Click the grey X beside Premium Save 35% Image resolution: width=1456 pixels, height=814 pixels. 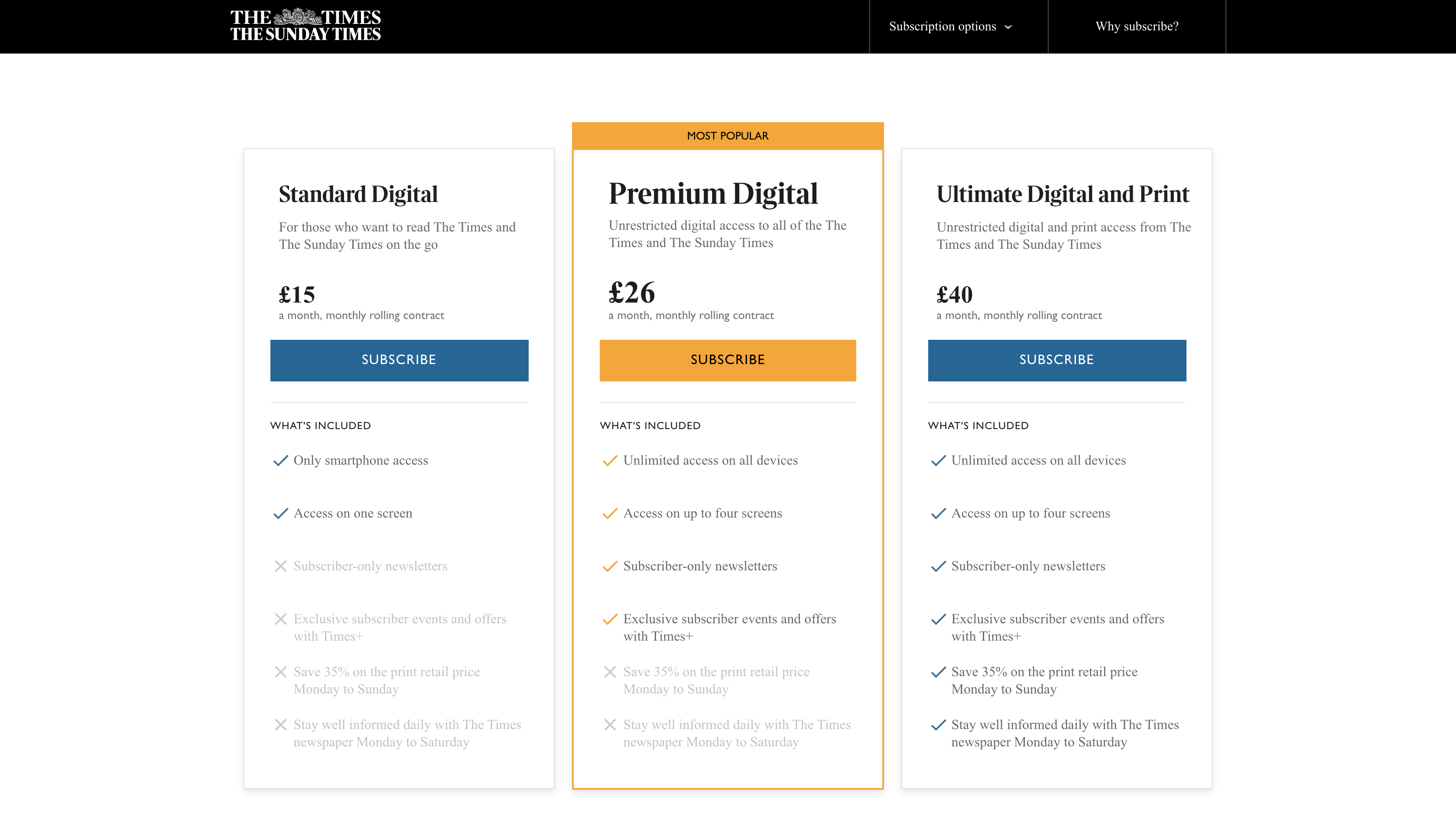[x=610, y=671]
